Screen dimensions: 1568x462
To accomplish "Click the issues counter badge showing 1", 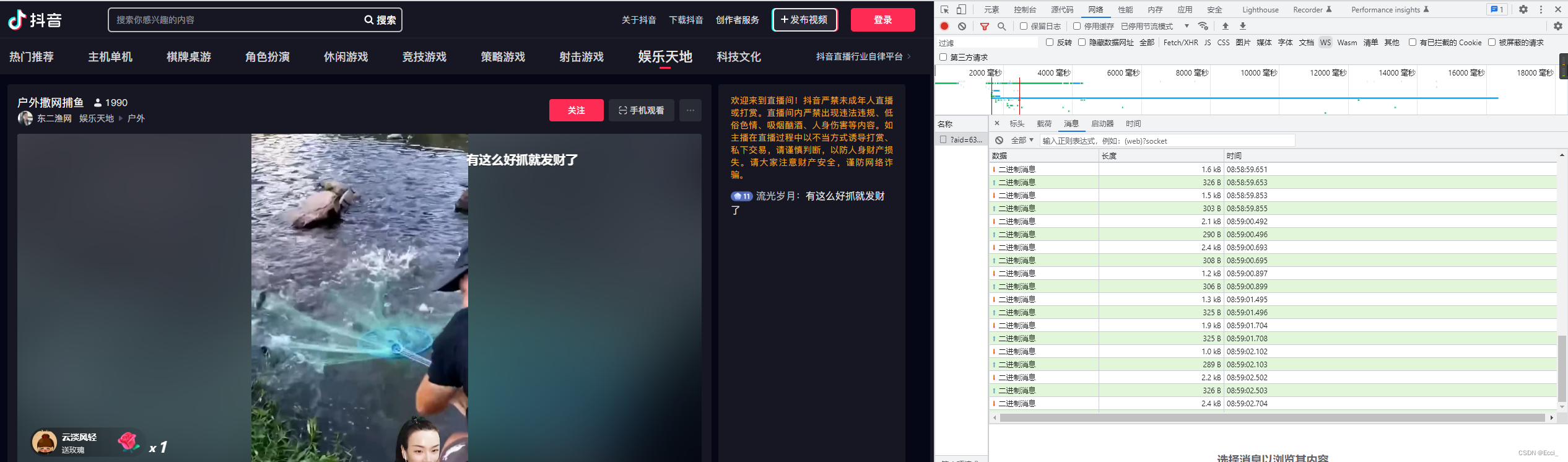I will (1497, 9).
